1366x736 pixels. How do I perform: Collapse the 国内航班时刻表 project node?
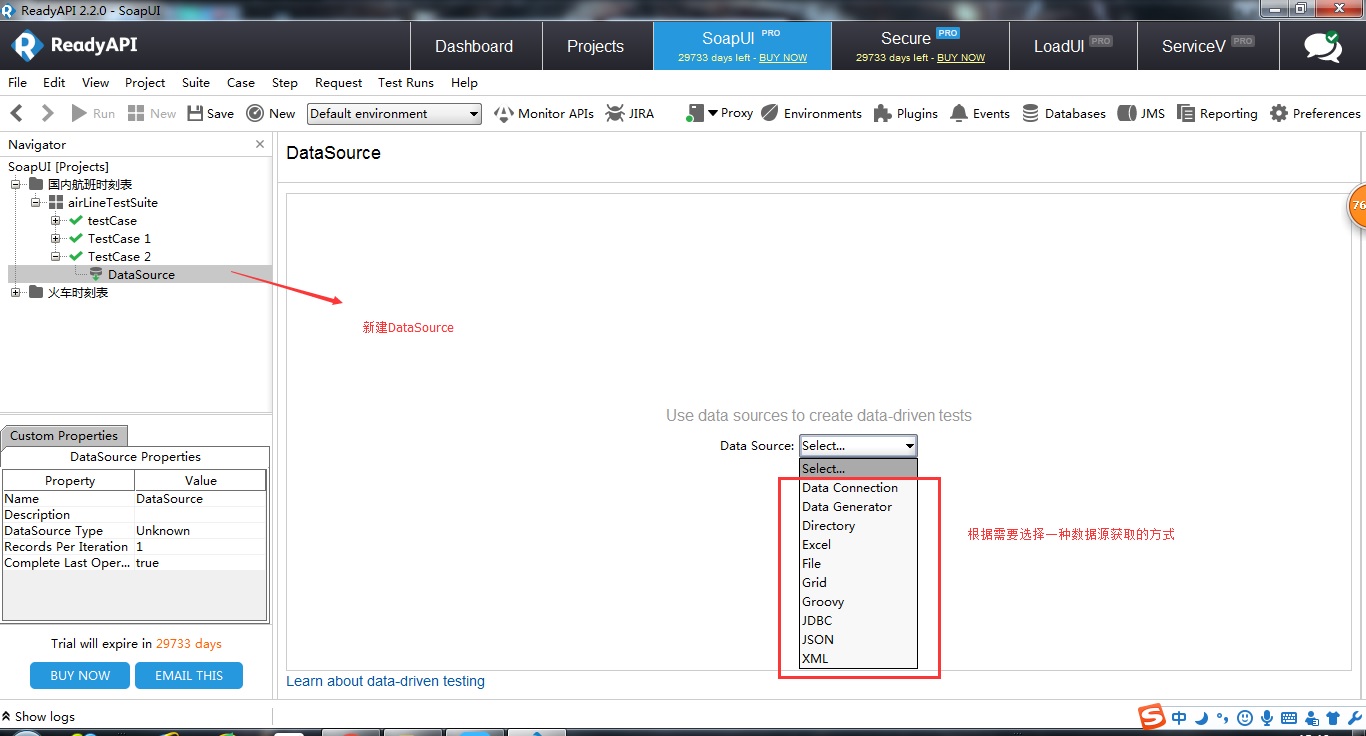(16, 184)
